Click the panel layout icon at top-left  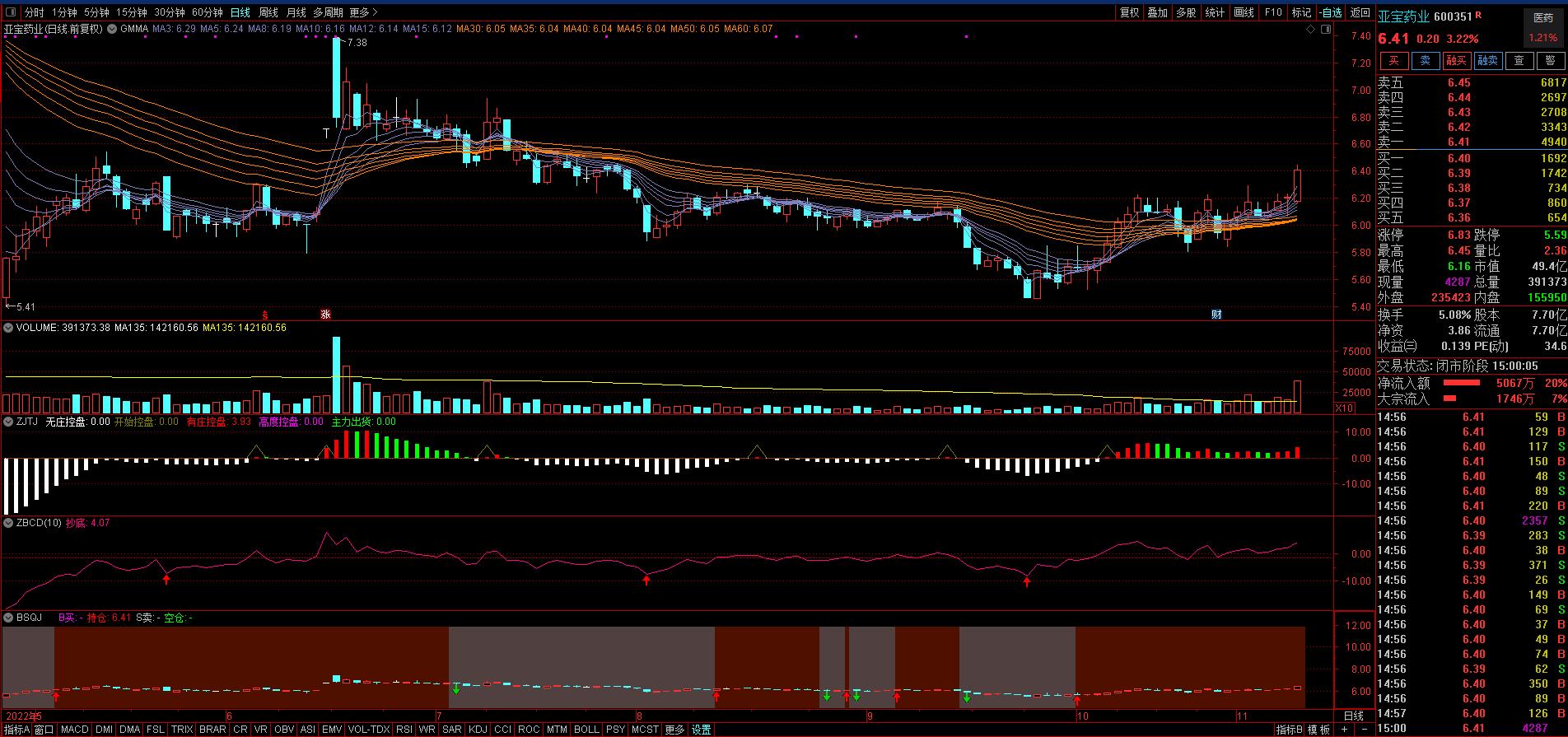tap(11, 12)
